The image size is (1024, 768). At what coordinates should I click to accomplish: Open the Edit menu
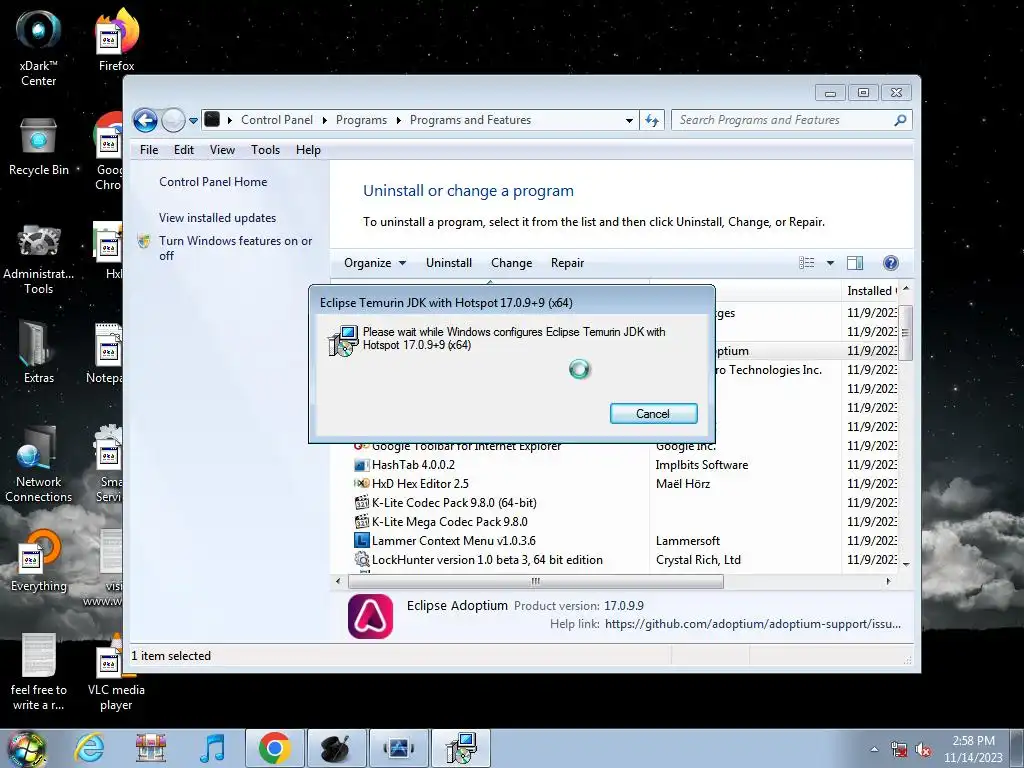click(x=184, y=150)
